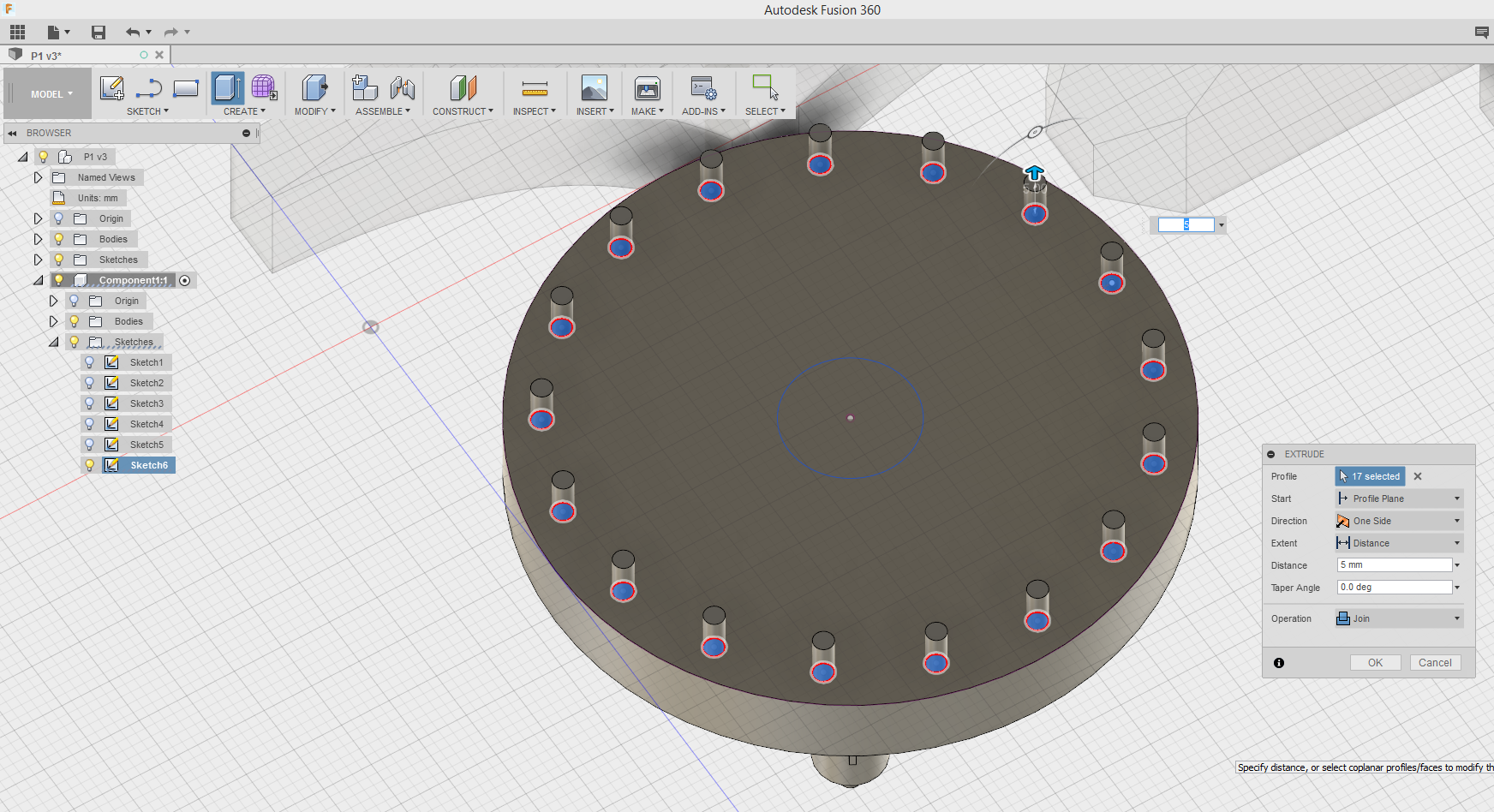Expand the Named Views folder
This screenshot has height=812, width=1494.
click(x=38, y=177)
